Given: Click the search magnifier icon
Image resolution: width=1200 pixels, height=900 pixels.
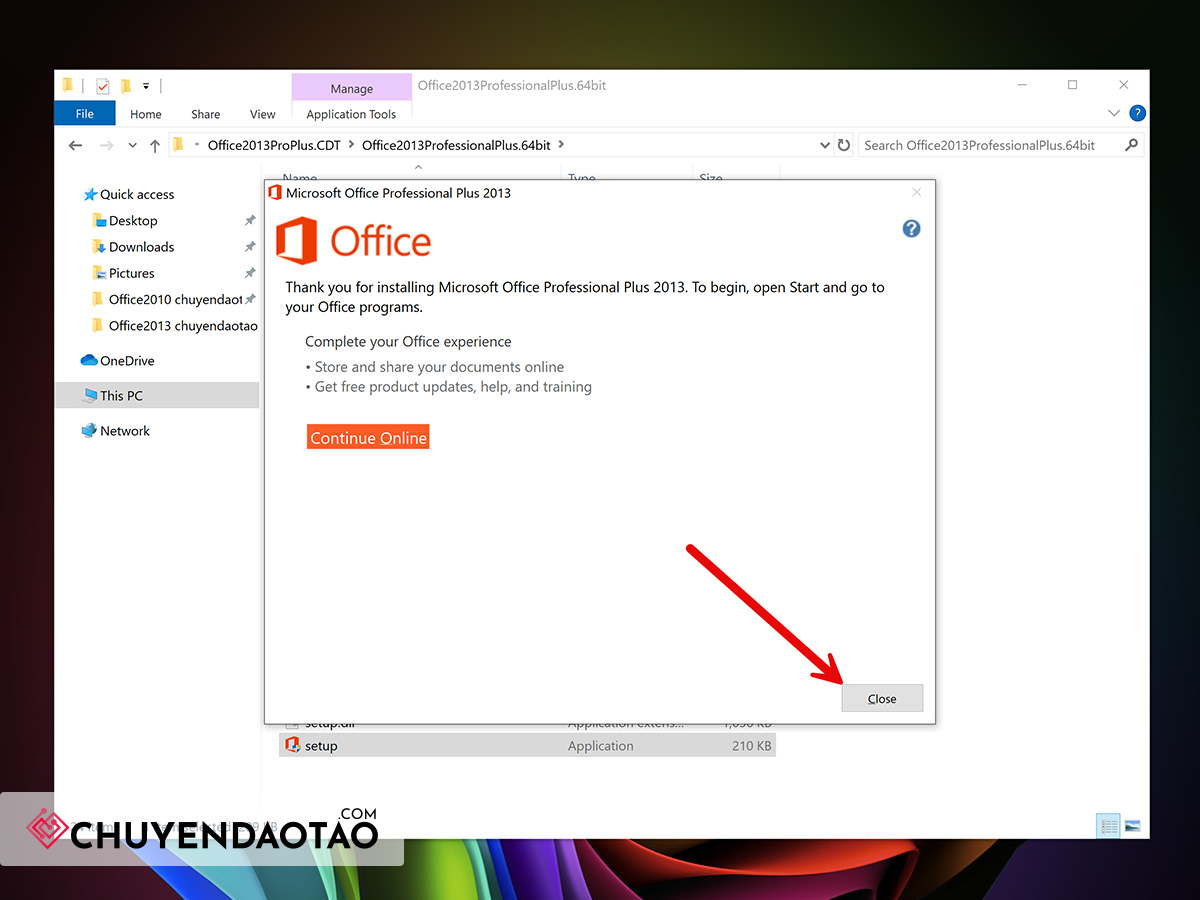Looking at the screenshot, I should [1132, 145].
